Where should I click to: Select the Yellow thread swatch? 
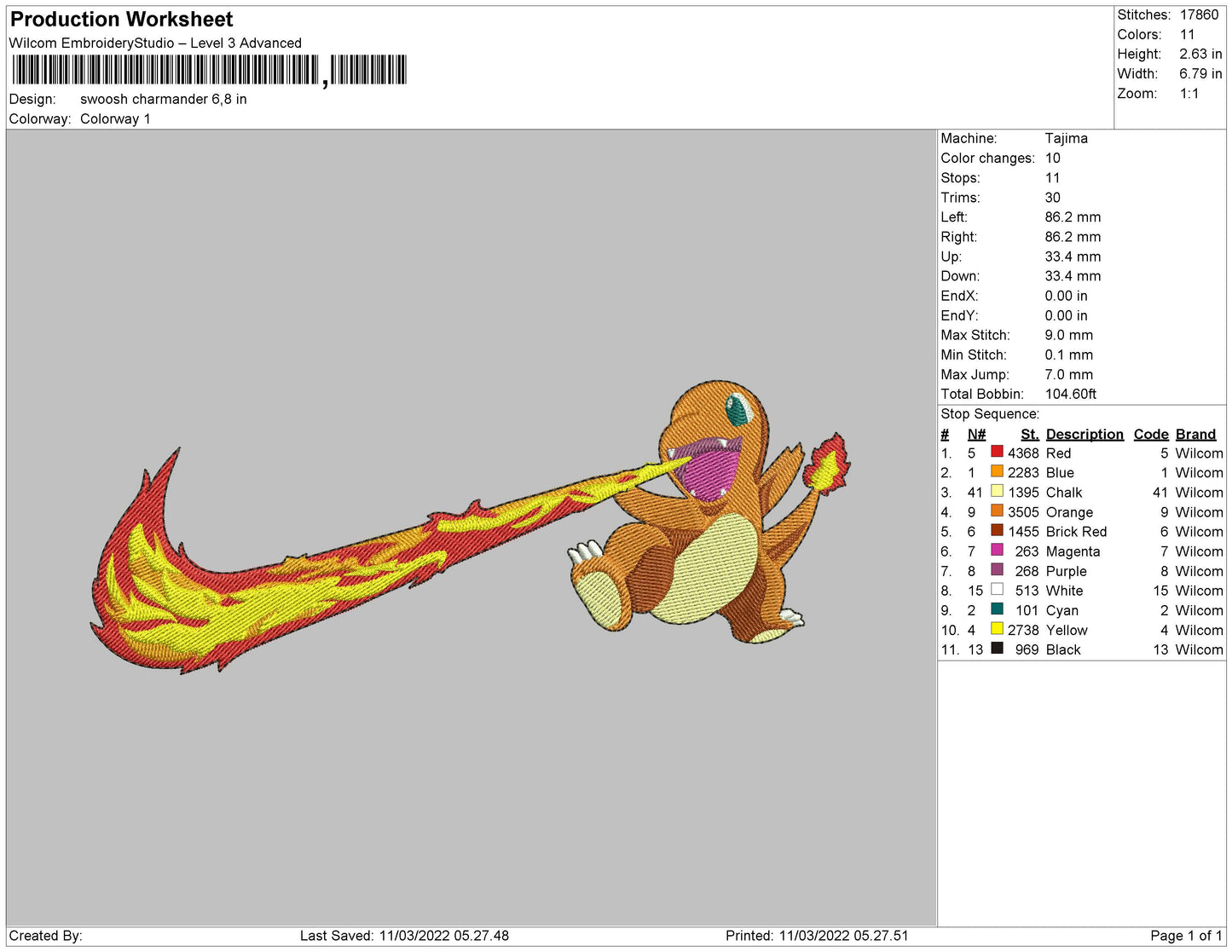[997, 629]
